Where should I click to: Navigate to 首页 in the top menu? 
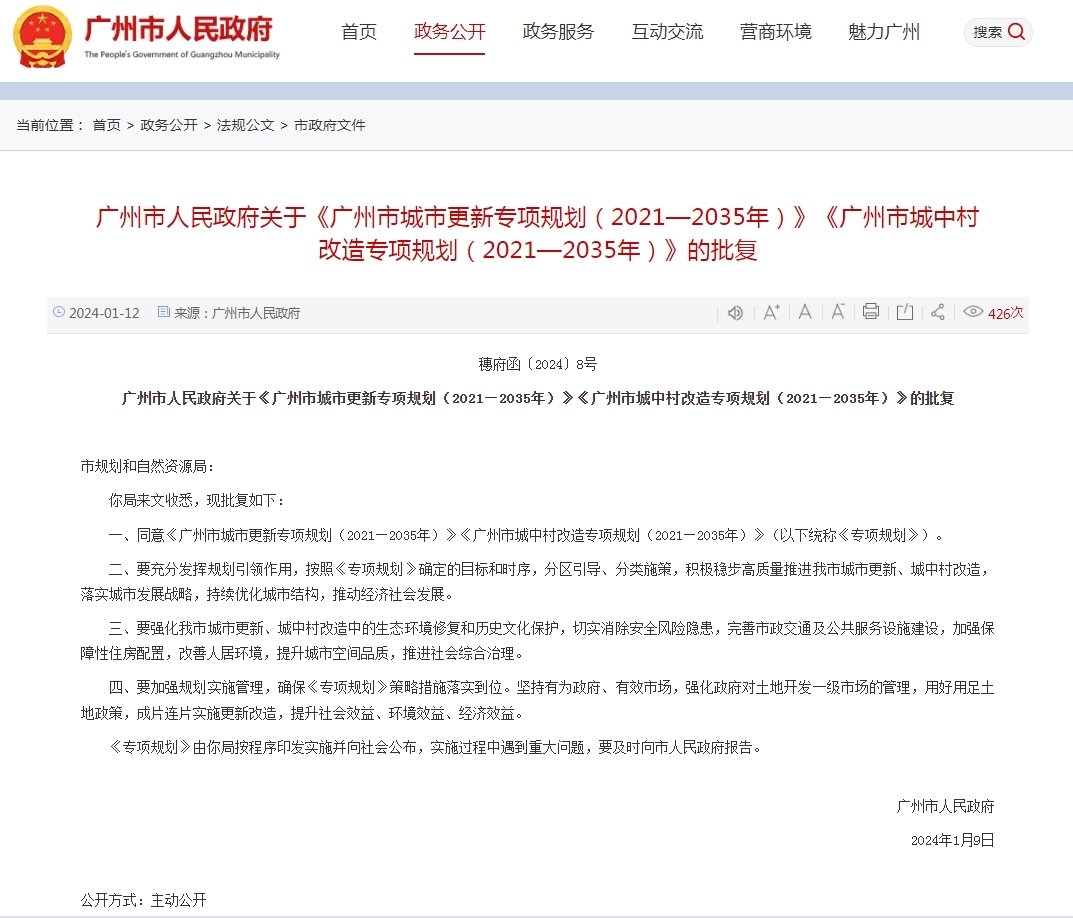[357, 31]
